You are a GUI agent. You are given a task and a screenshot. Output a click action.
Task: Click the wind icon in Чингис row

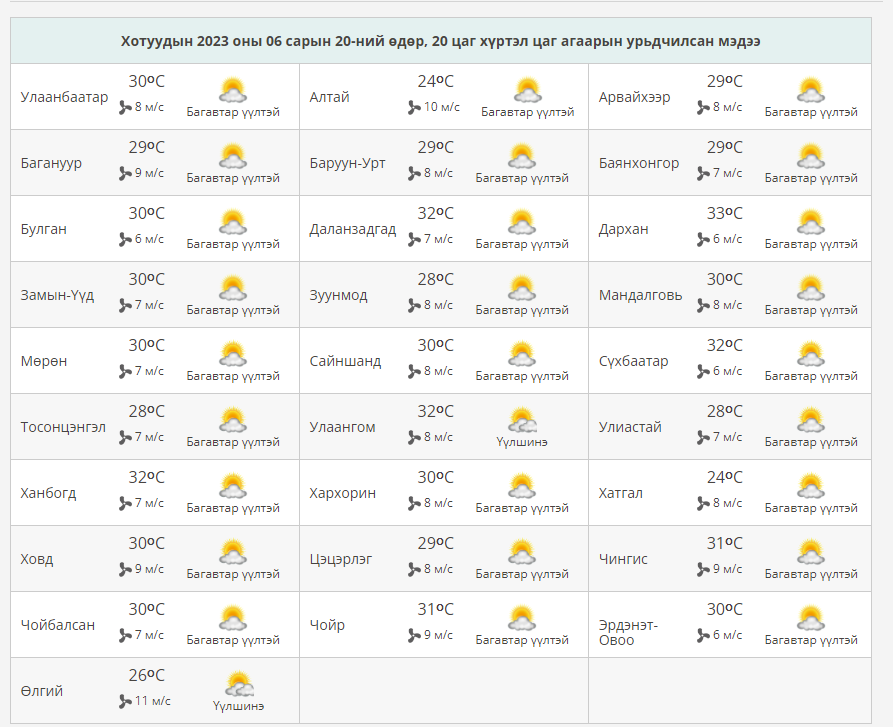coord(704,569)
